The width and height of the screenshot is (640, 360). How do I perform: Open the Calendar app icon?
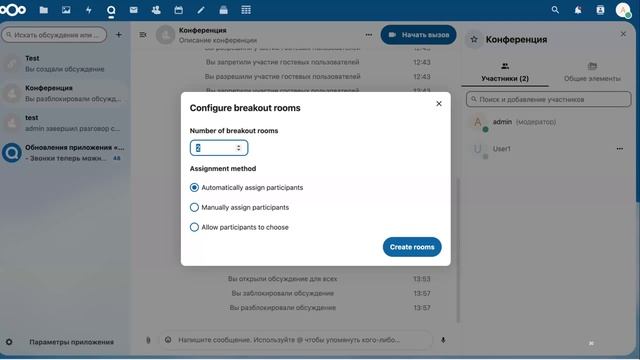click(178, 10)
